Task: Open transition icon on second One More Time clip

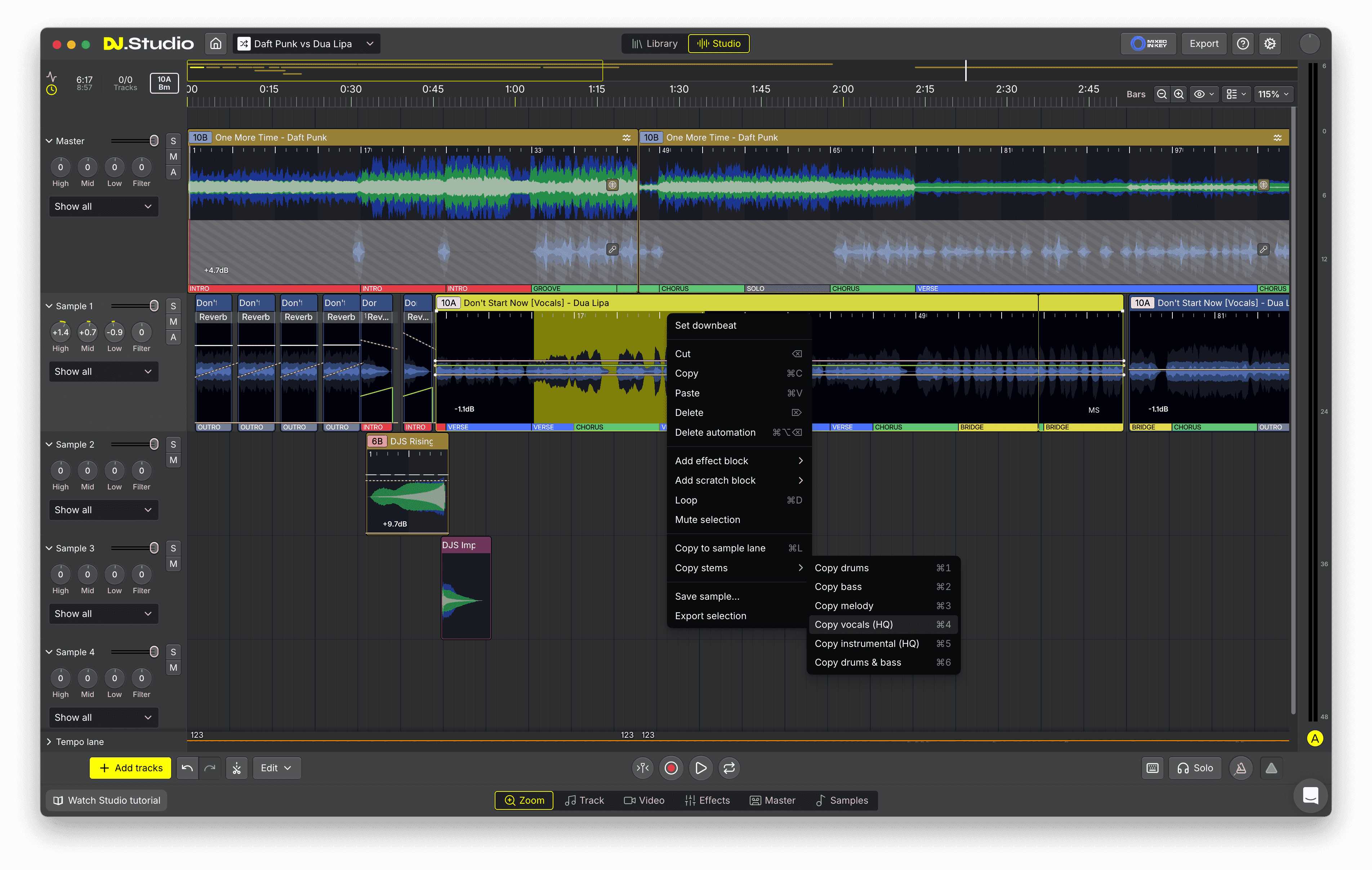Action: click(x=1277, y=137)
